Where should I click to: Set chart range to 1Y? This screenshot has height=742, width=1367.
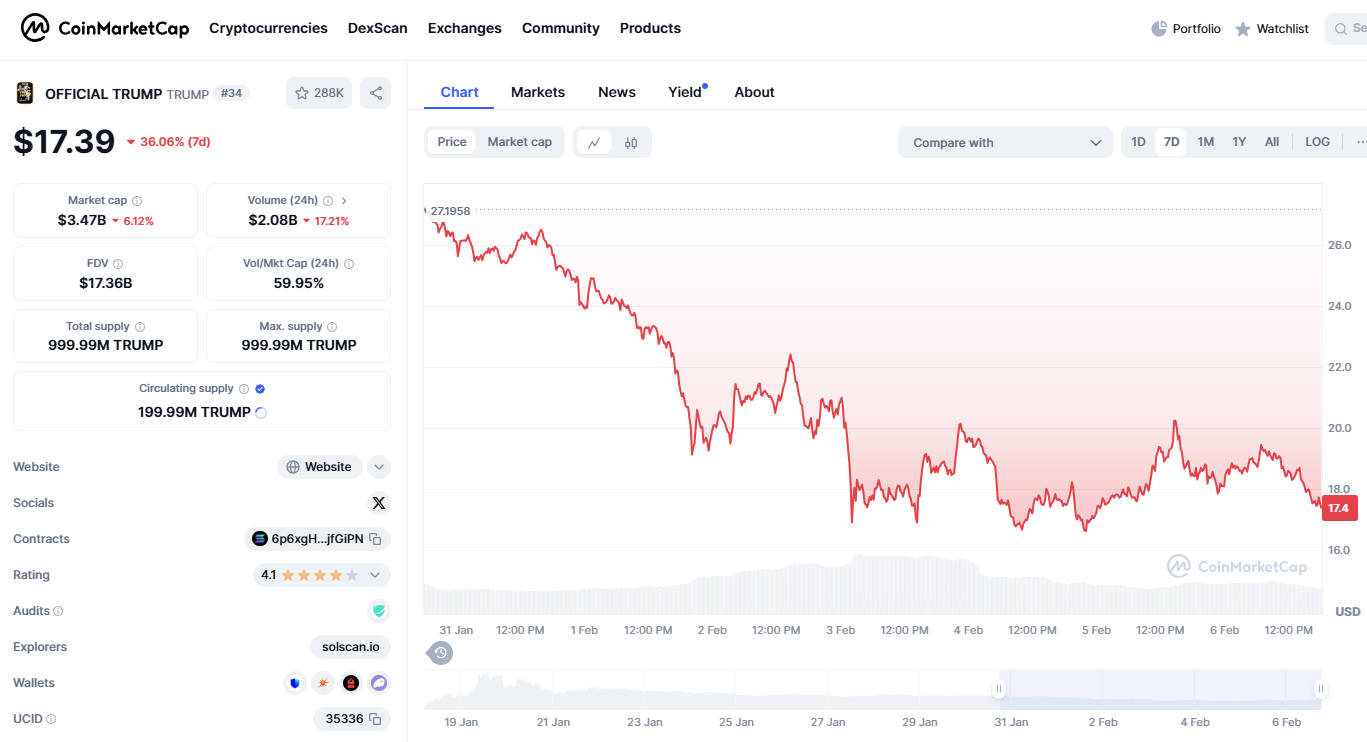tap(1239, 142)
